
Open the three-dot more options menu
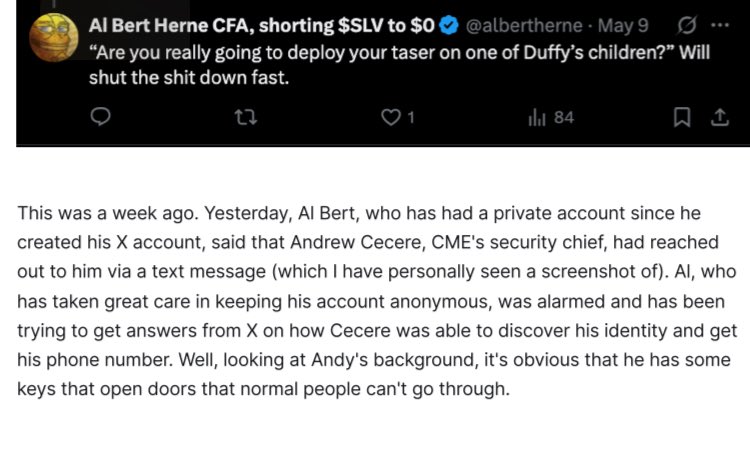coord(720,25)
